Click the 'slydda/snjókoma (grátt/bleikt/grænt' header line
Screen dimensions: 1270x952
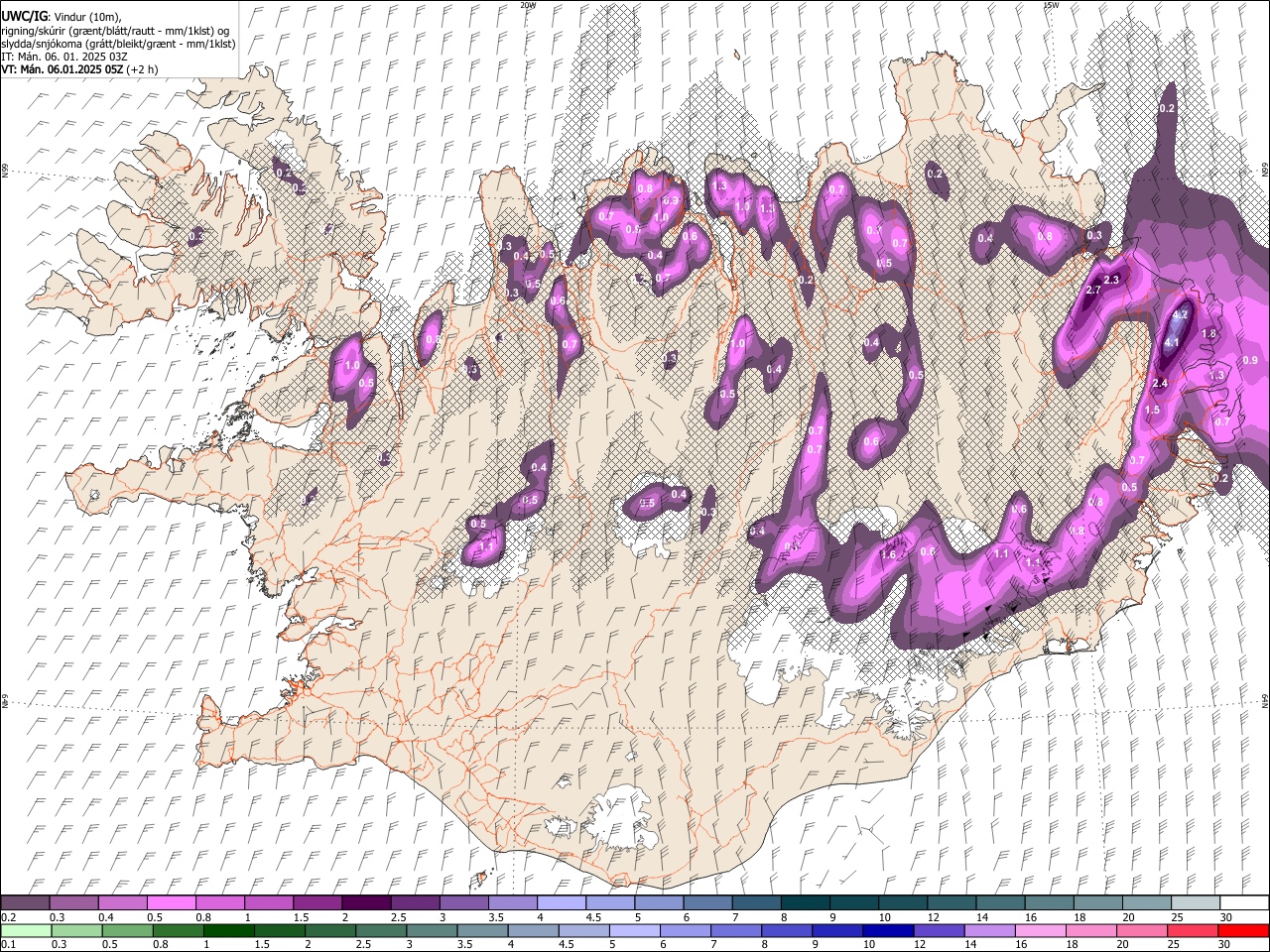tap(118, 44)
